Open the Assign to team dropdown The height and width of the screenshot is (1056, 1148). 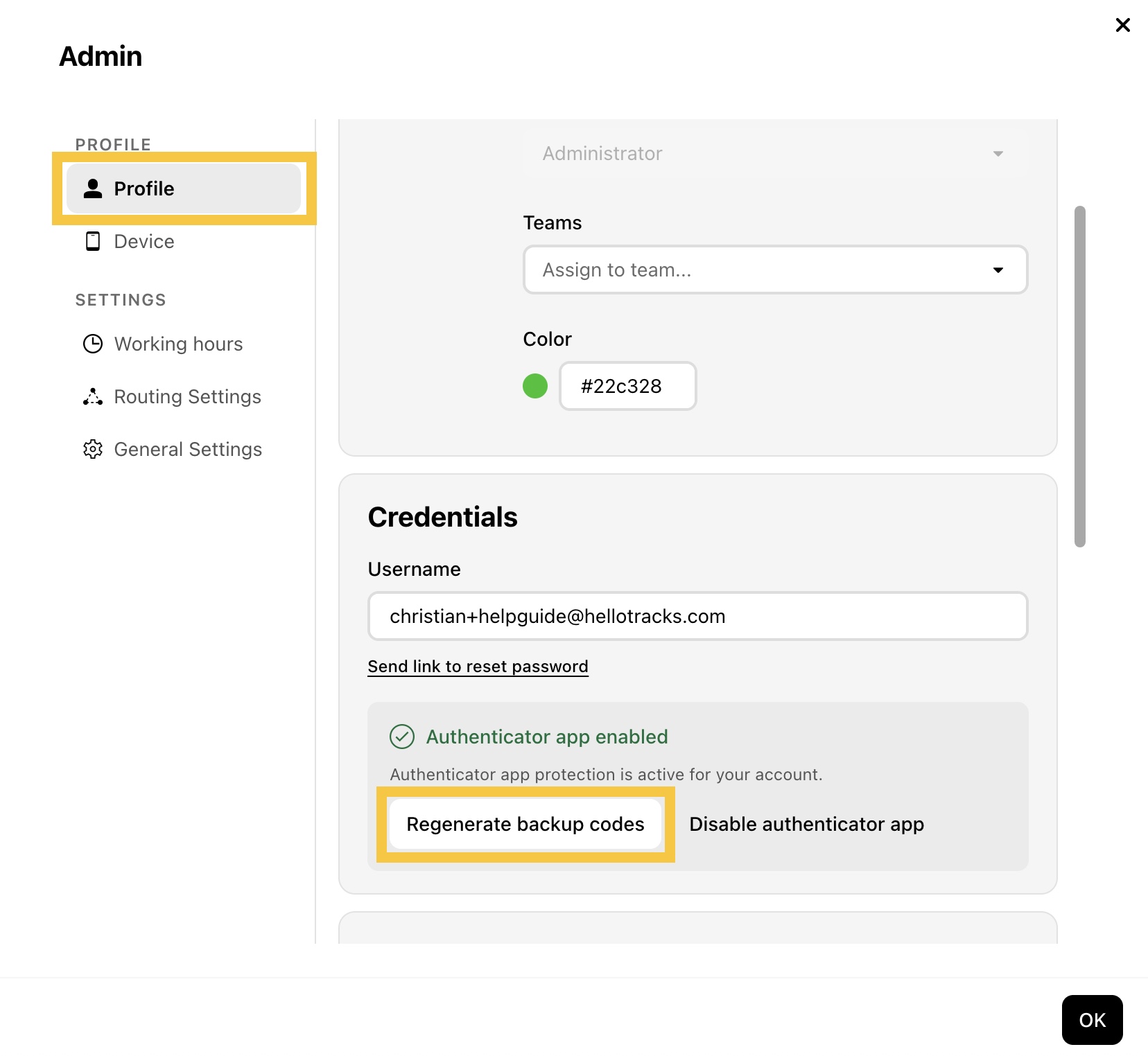point(775,270)
